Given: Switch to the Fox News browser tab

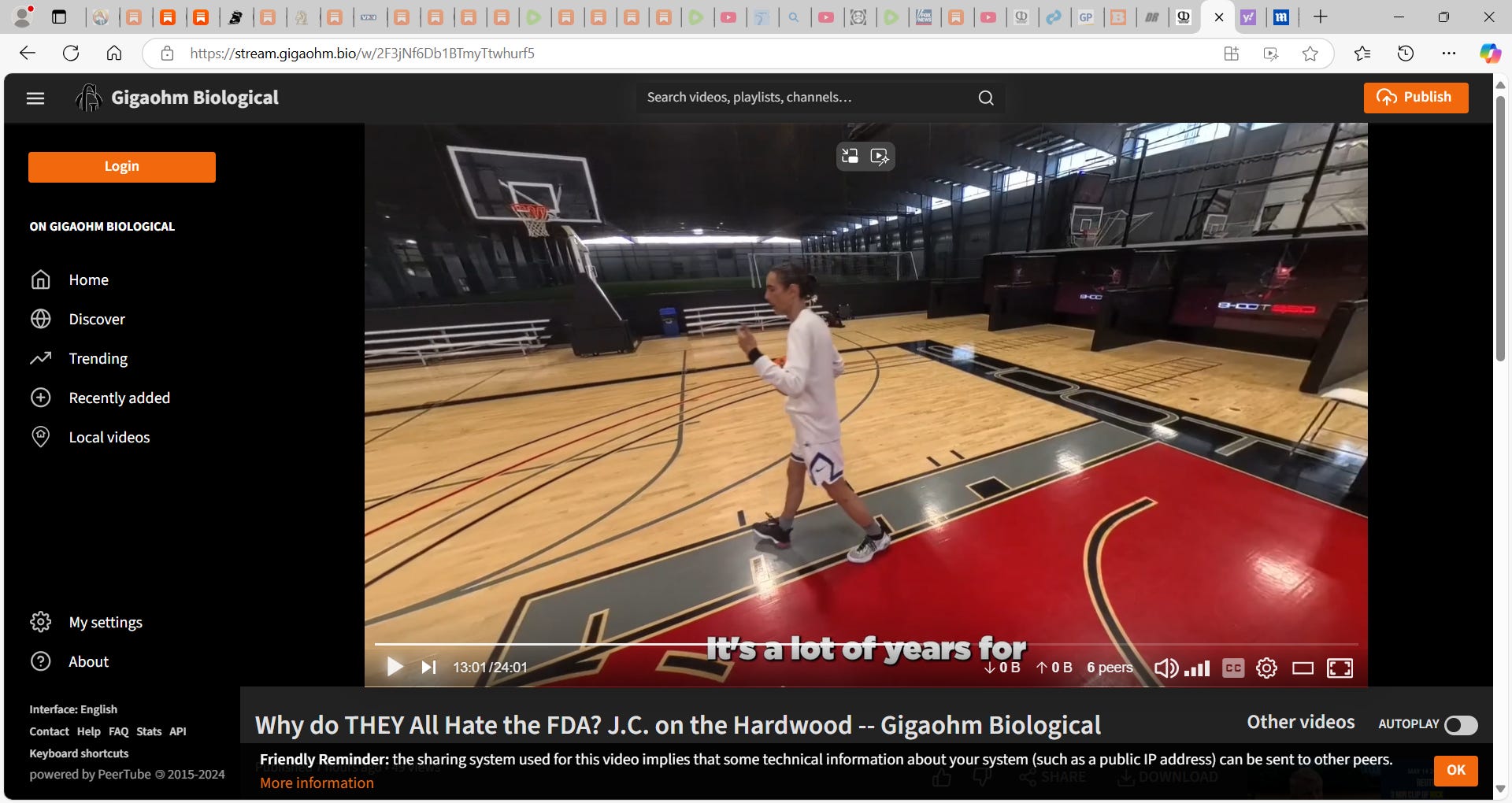Looking at the screenshot, I should (x=924, y=17).
